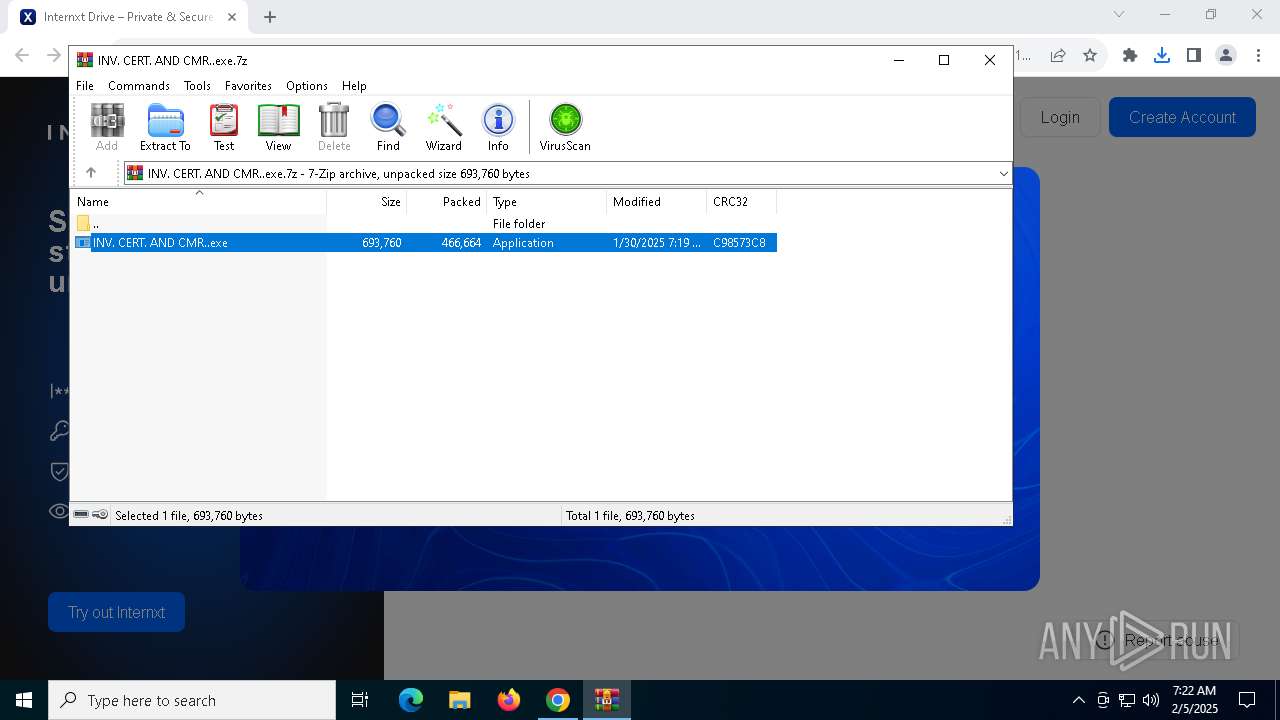Switch to Chrome on the taskbar
The image size is (1280, 720).
(x=558, y=700)
